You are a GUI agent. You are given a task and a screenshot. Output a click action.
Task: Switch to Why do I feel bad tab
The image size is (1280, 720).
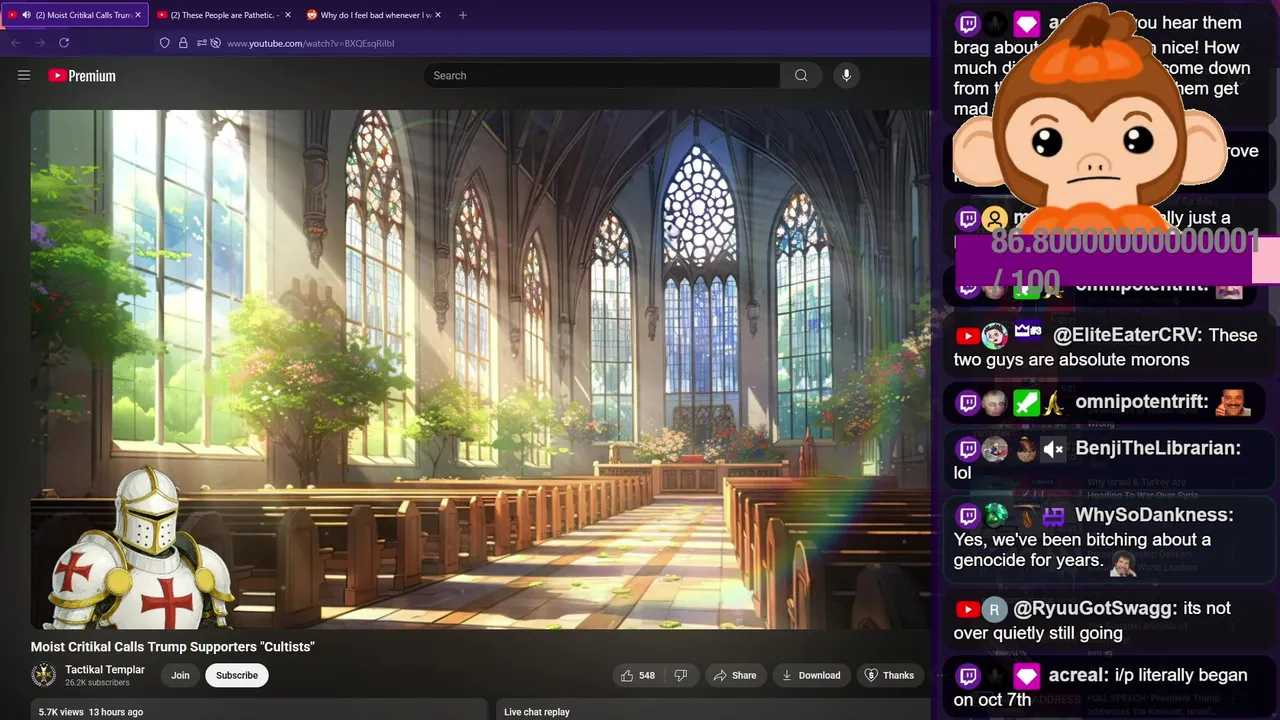pos(372,15)
